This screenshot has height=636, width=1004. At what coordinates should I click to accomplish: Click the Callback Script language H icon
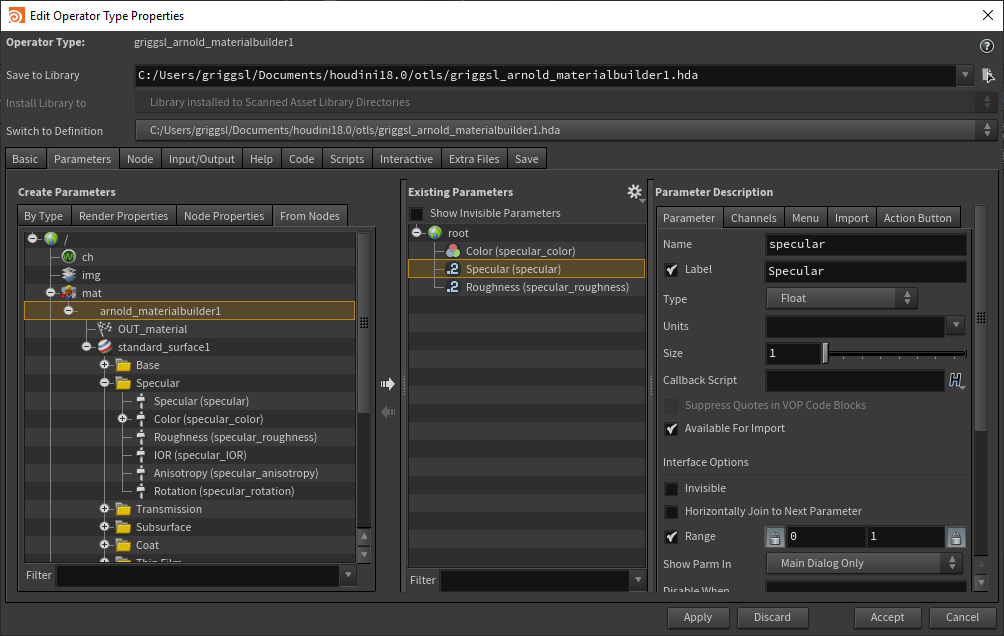click(x=955, y=380)
